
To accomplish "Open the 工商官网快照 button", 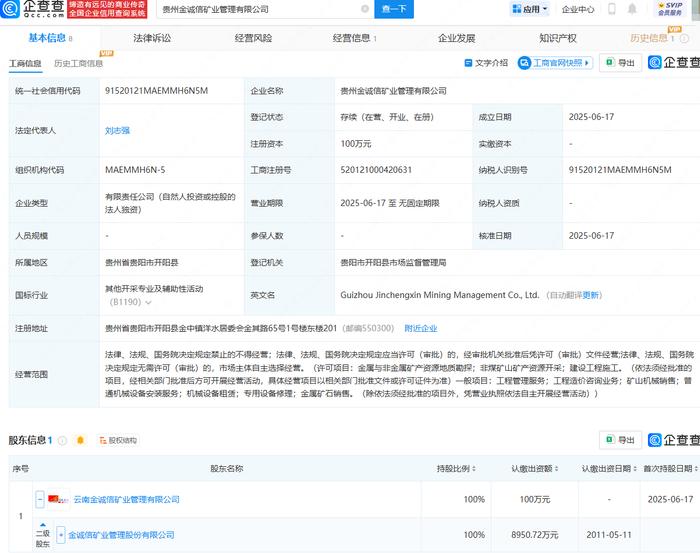I will tap(555, 63).
